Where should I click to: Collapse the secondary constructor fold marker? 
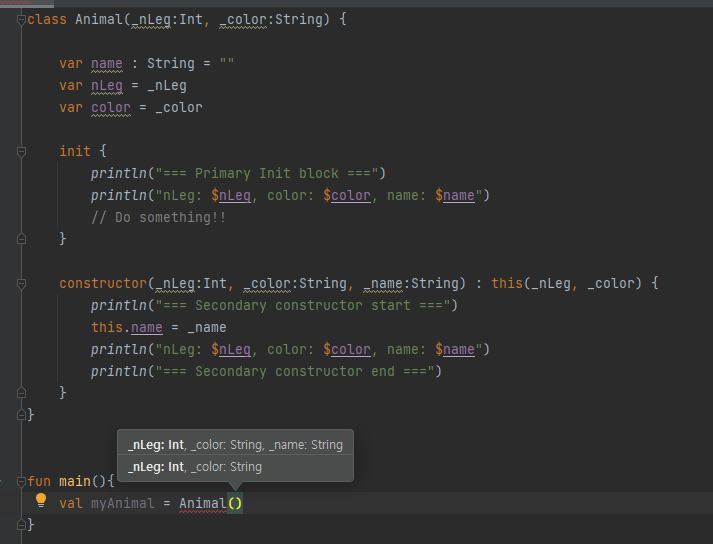point(21,284)
